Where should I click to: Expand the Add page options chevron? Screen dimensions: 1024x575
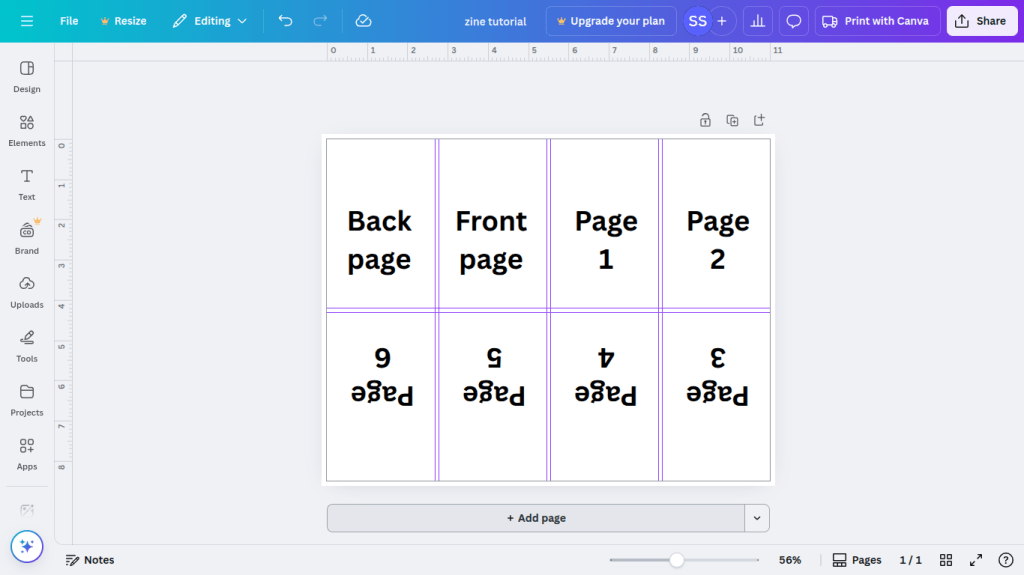[x=757, y=518]
